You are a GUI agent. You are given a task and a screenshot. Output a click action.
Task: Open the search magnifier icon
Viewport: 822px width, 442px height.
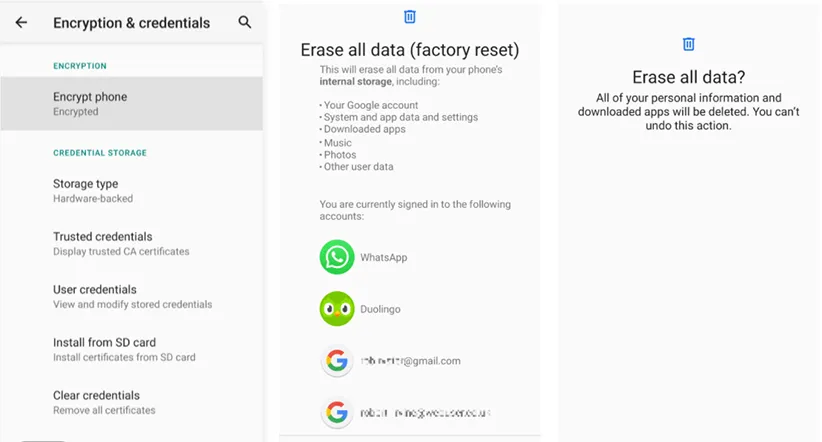[245, 22]
